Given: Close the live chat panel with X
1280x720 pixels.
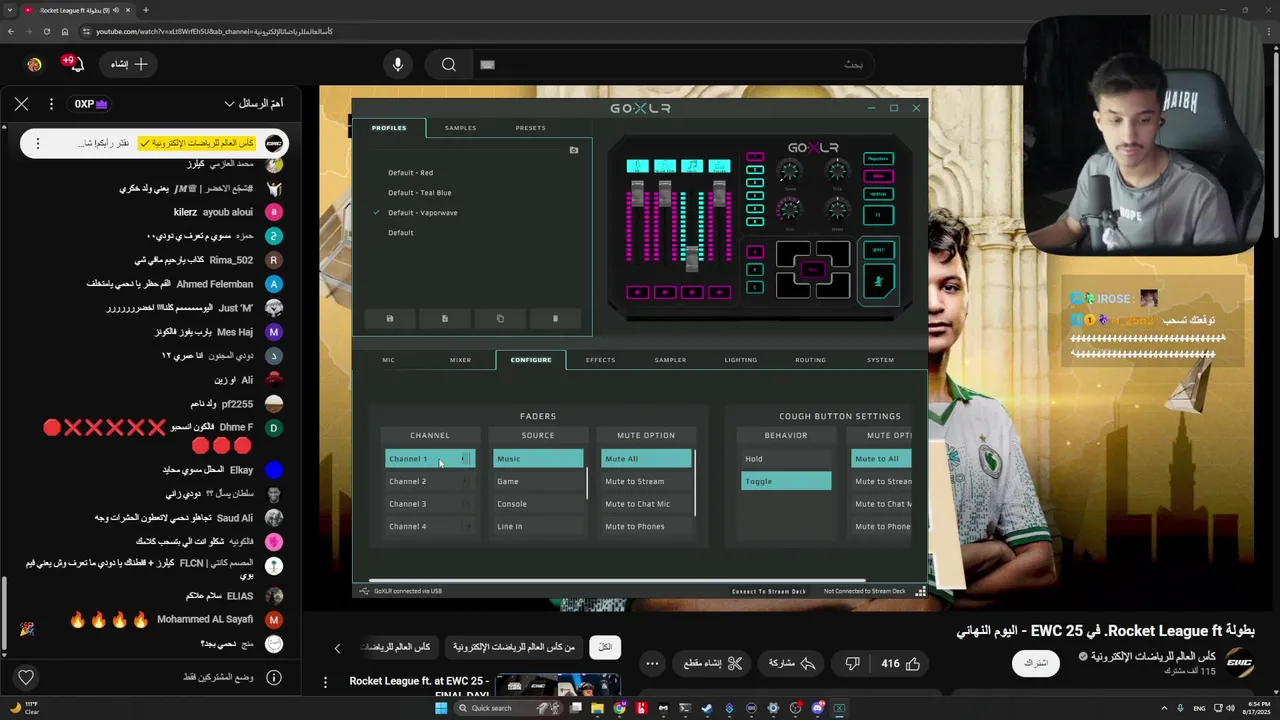Looking at the screenshot, I should coord(21,103).
